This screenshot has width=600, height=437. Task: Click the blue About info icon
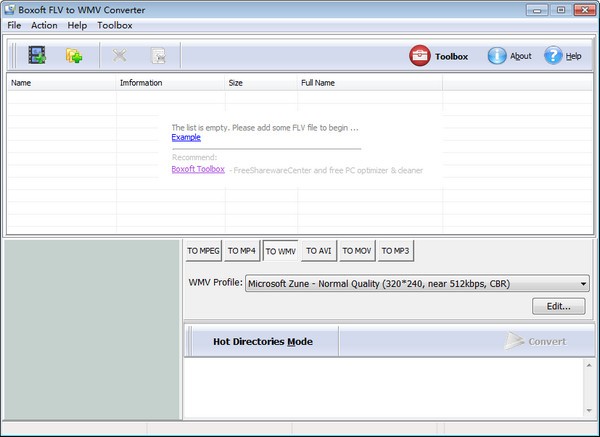497,56
